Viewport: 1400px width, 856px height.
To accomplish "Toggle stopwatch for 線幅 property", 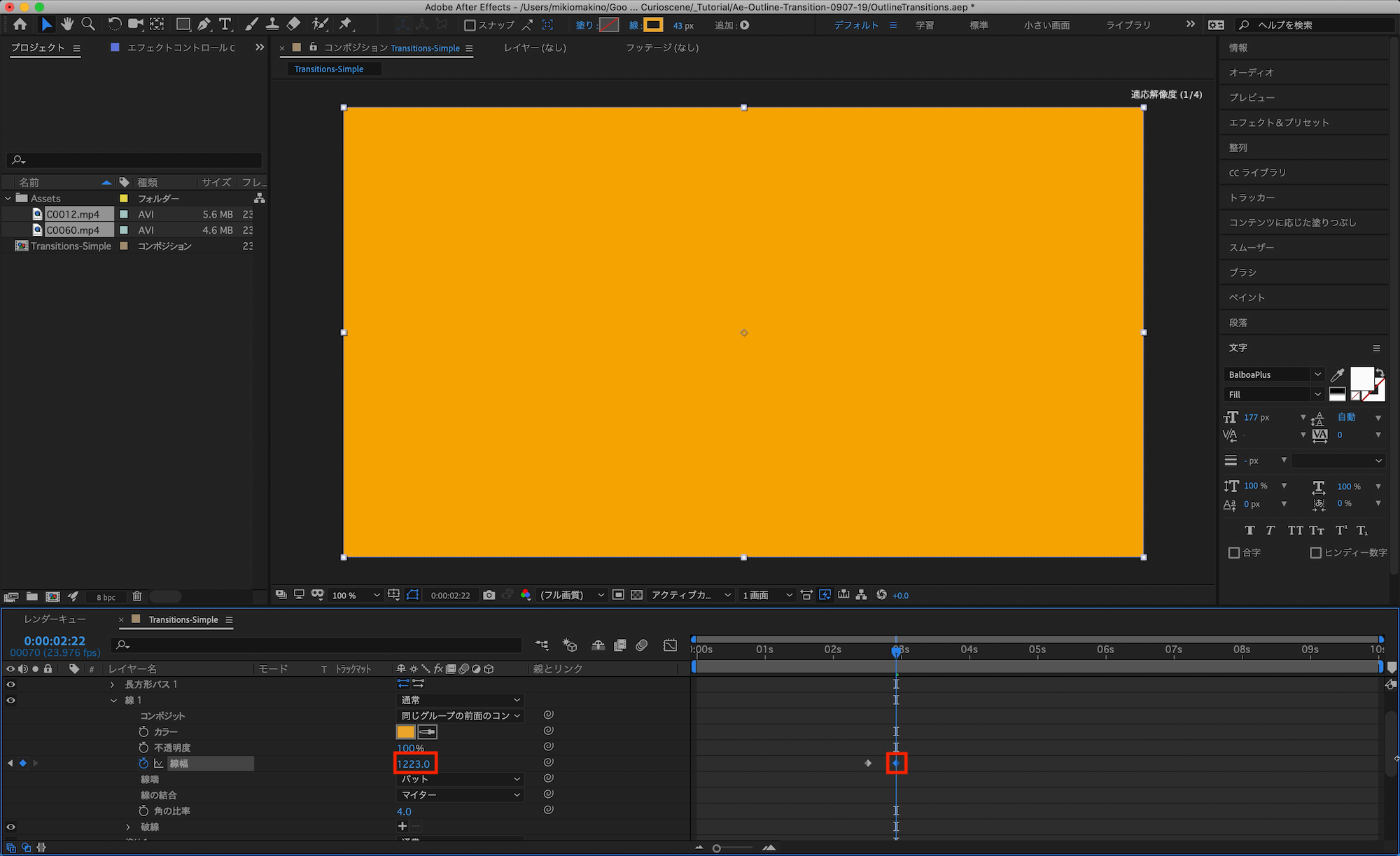I will pos(143,764).
